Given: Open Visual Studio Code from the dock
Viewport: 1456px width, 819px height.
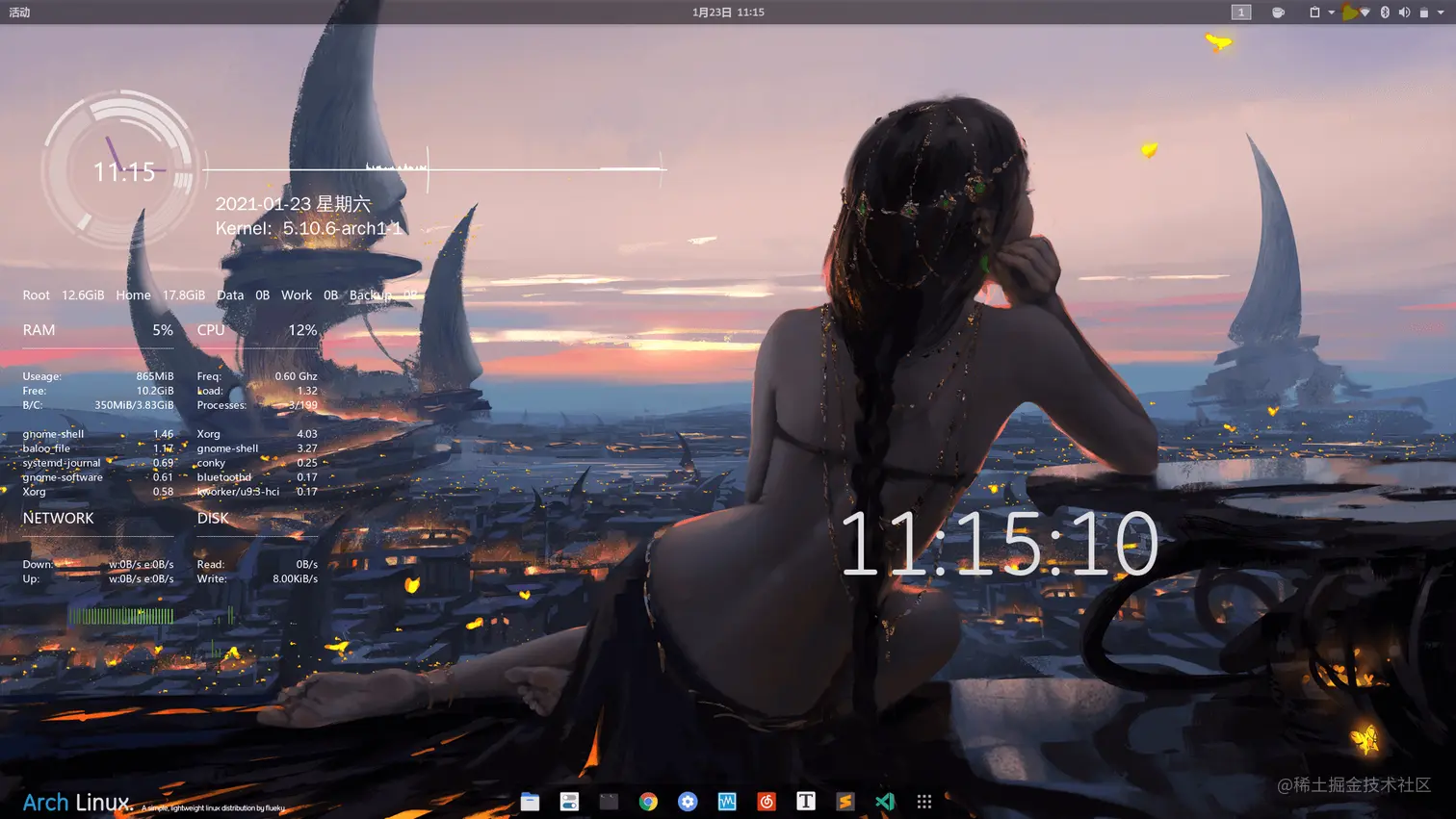Looking at the screenshot, I should click(885, 802).
